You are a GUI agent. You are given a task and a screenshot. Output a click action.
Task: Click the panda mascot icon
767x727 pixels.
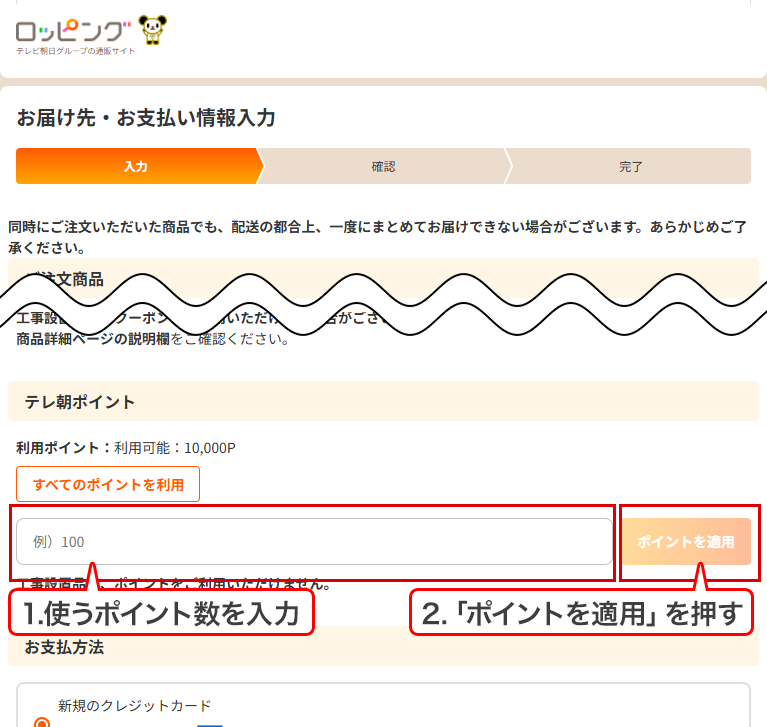(153, 30)
